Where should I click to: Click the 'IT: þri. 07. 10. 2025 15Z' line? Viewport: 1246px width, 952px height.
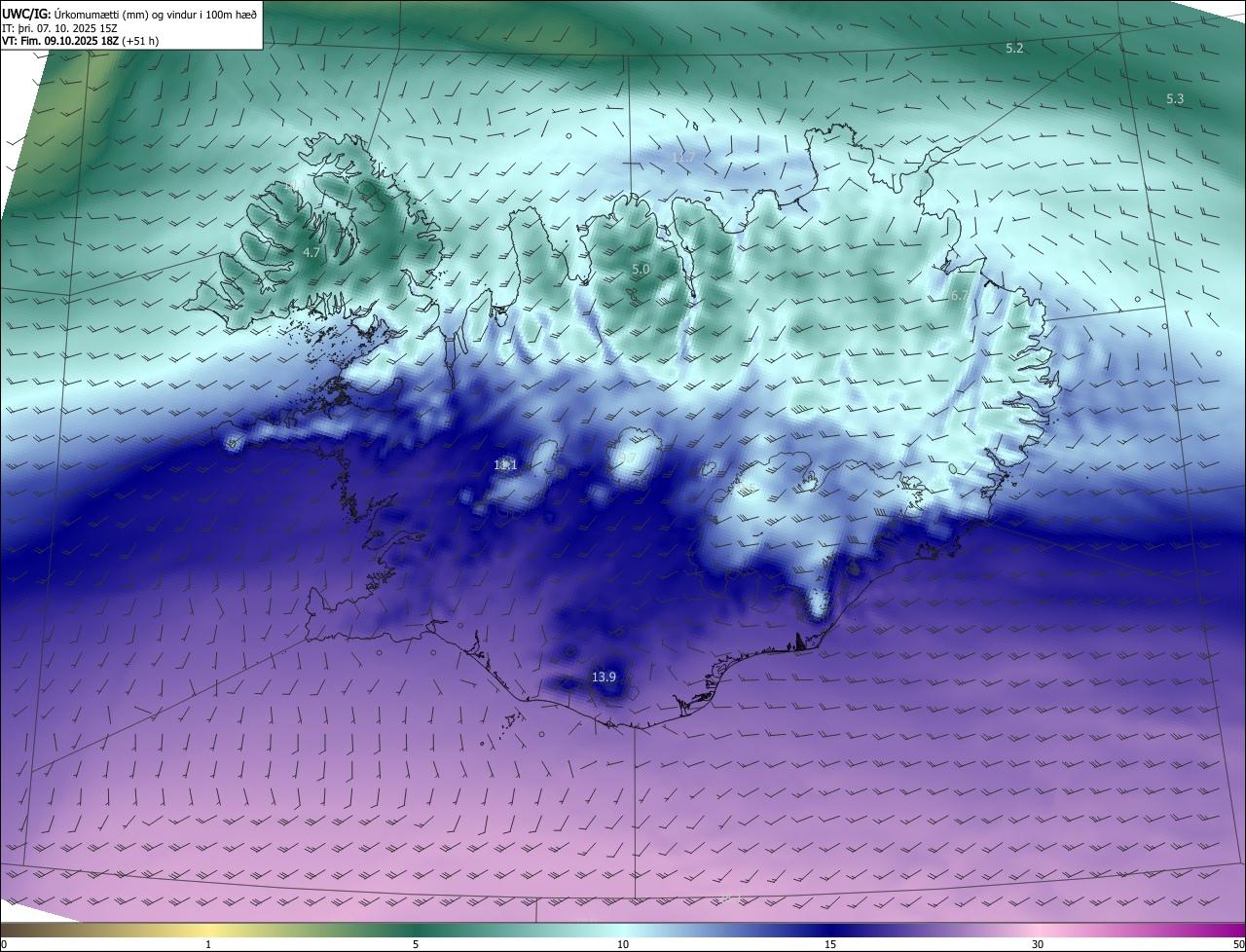pyautogui.click(x=59, y=28)
